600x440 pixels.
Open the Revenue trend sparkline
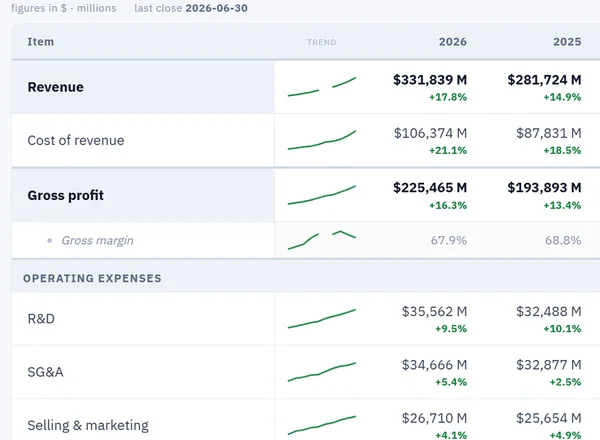(x=322, y=87)
